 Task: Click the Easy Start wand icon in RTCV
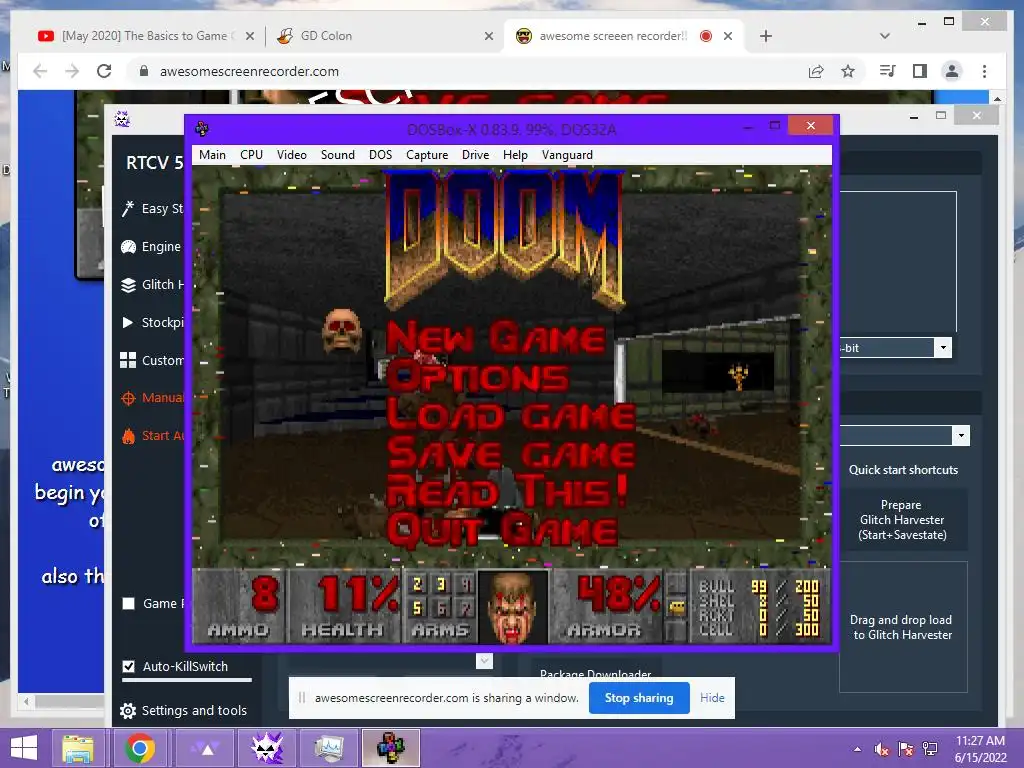[128, 208]
